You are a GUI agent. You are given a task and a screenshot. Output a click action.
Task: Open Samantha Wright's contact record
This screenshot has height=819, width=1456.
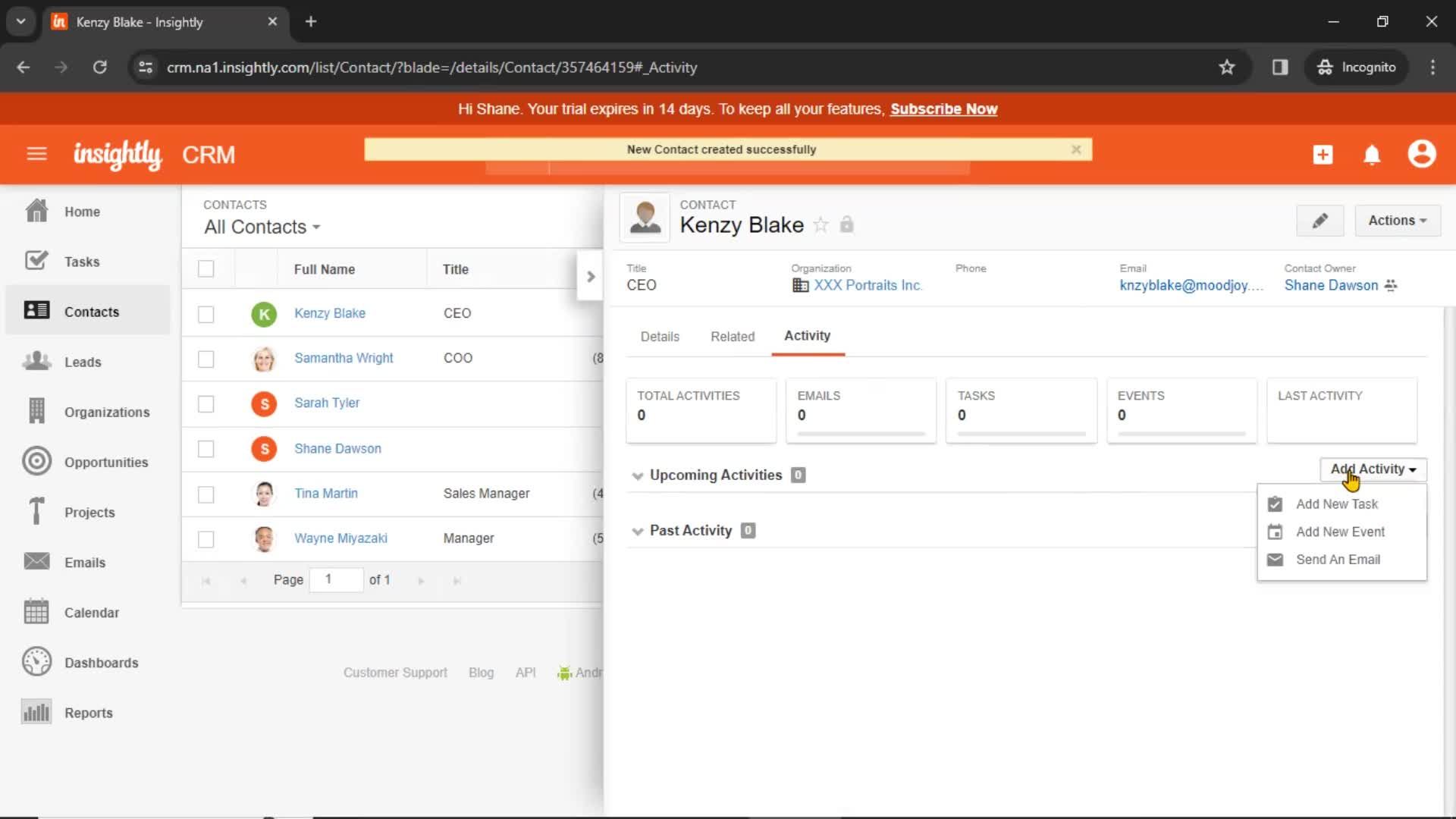point(344,358)
